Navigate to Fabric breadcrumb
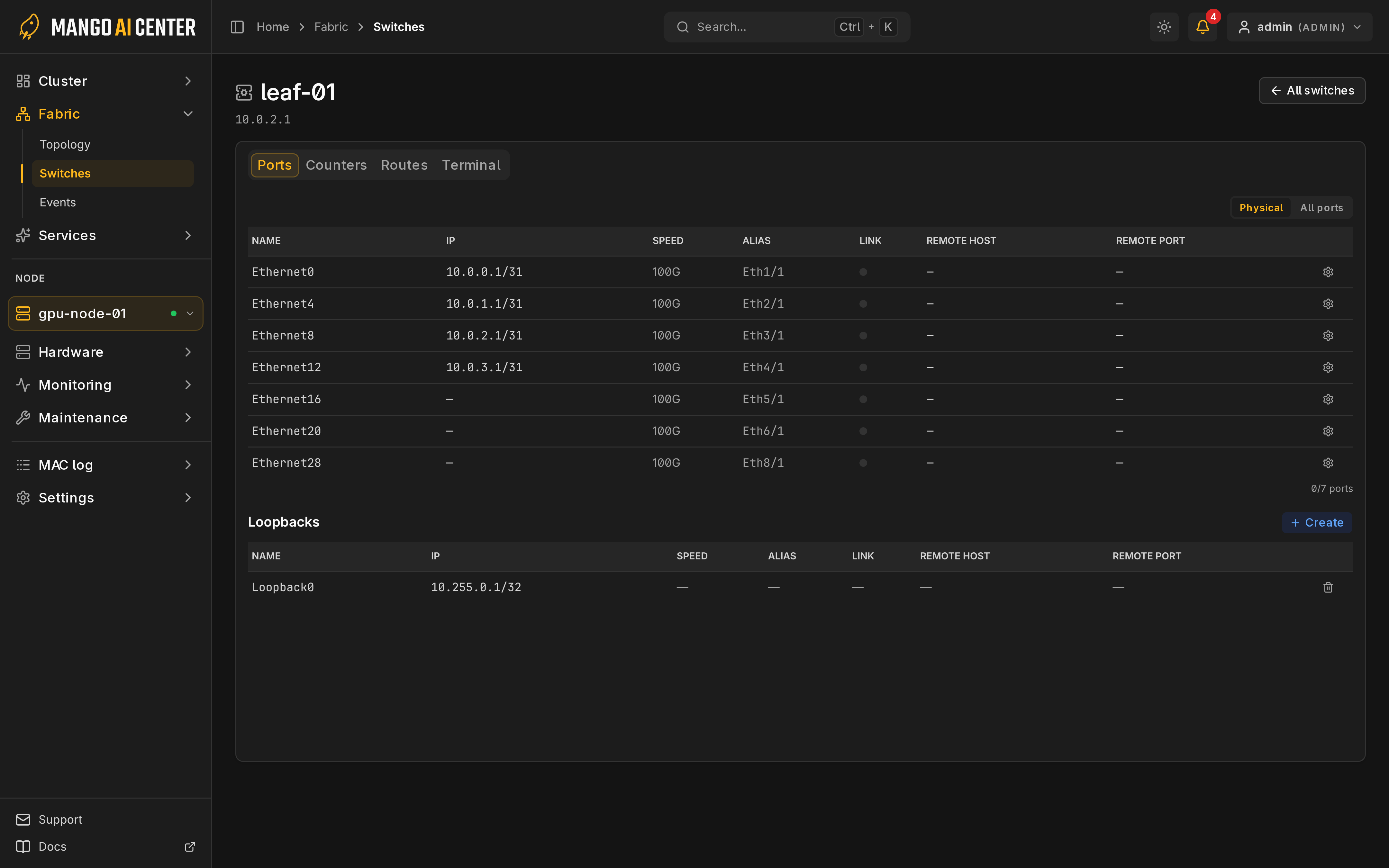The image size is (1389, 868). pos(331,27)
